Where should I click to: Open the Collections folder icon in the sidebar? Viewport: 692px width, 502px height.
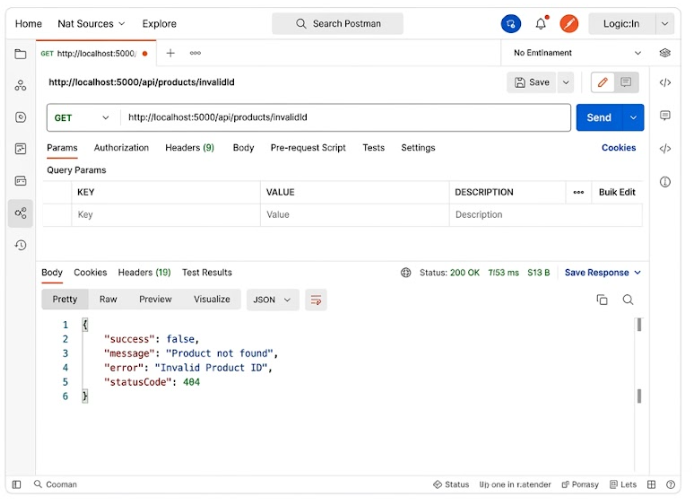click(x=20, y=54)
